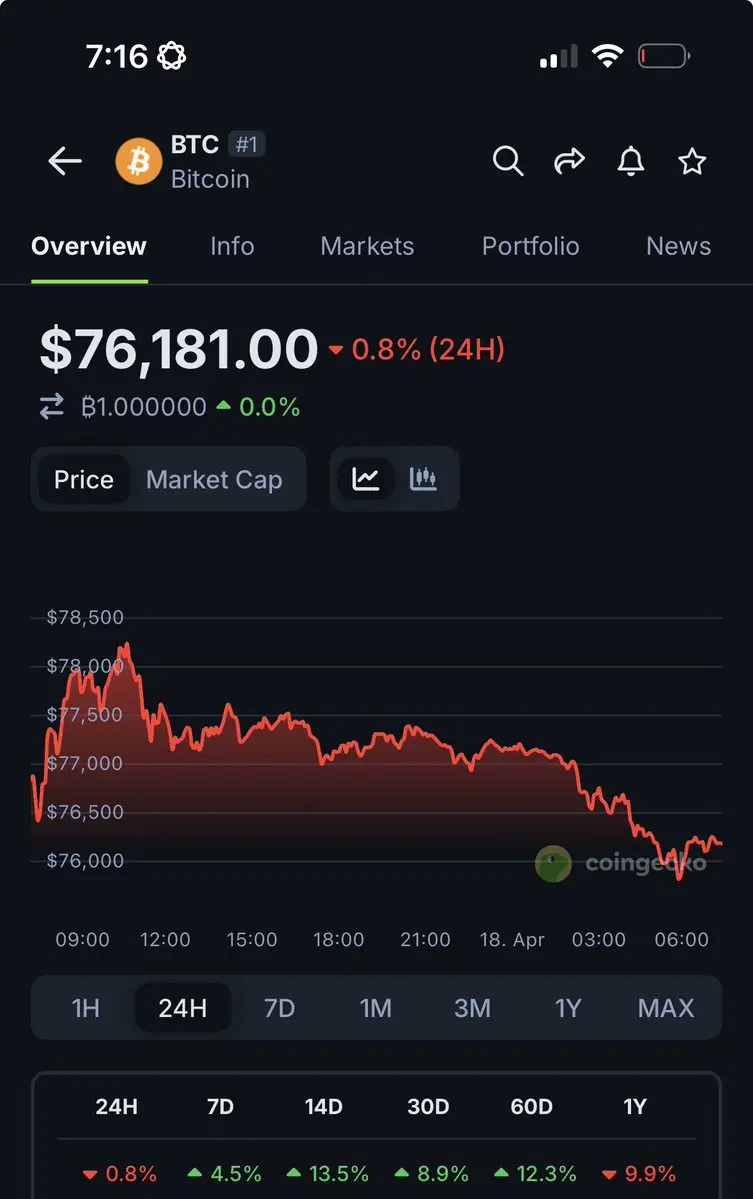Tap the 30D column in performance table
This screenshot has height=1199, width=753.
tap(428, 1107)
